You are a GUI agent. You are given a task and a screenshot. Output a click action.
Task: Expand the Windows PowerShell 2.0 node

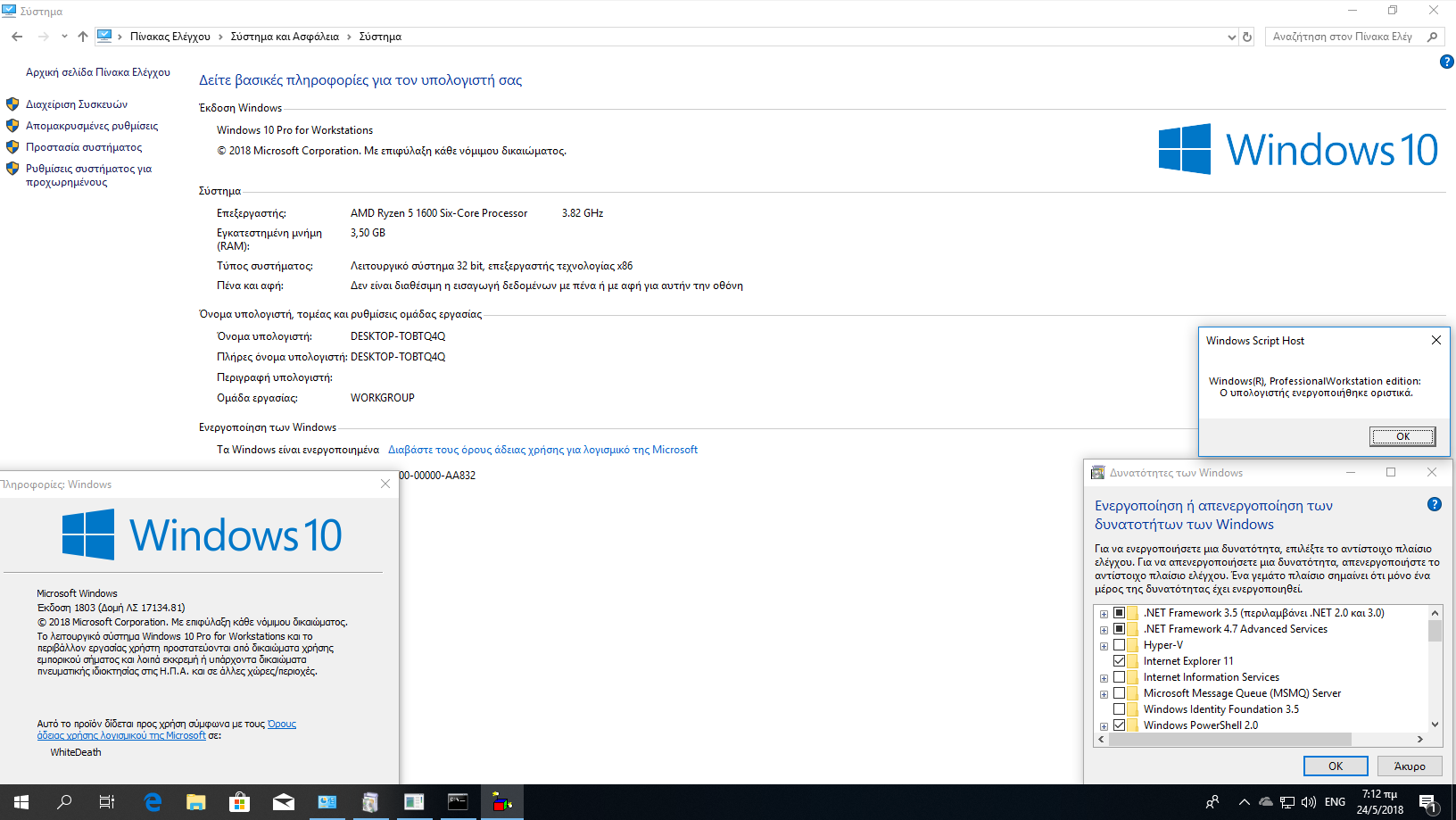point(1104,726)
